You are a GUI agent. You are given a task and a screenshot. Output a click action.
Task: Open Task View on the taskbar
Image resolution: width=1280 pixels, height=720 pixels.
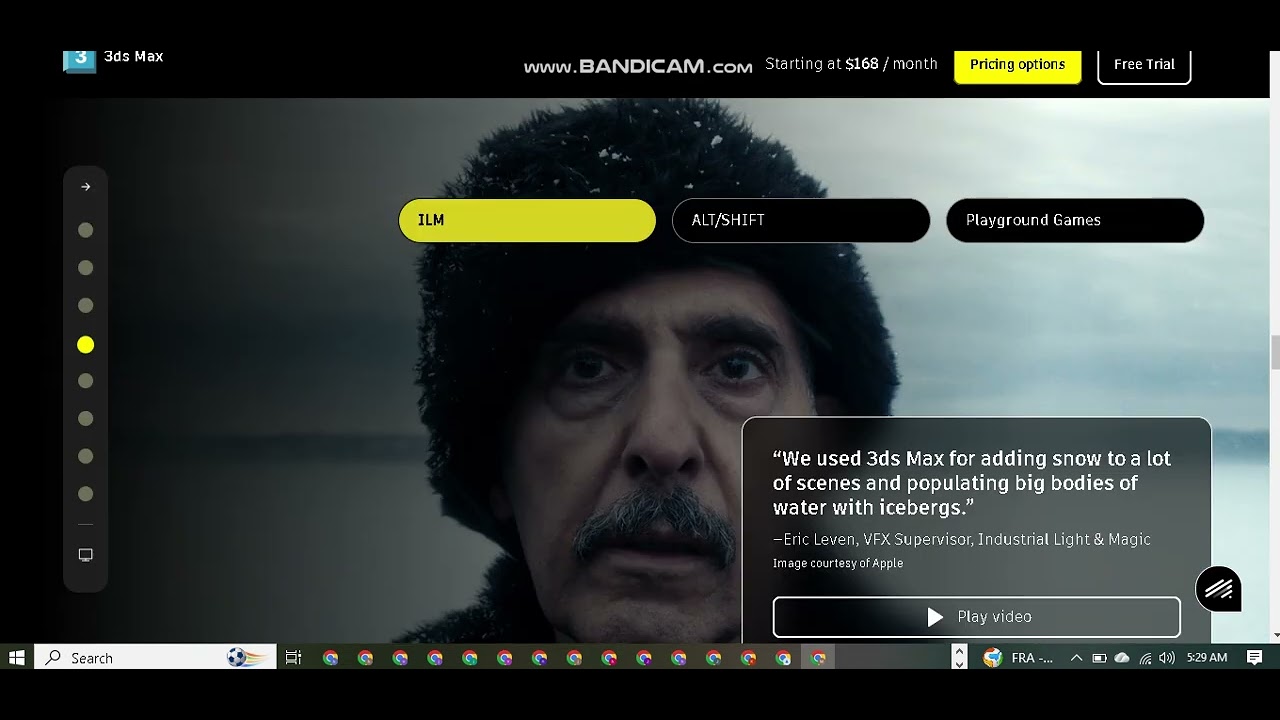[x=293, y=658]
